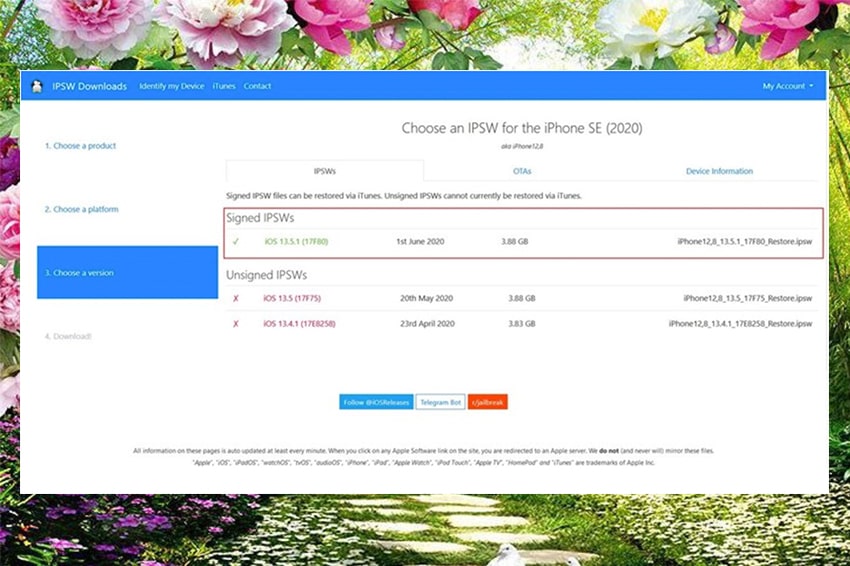The image size is (850, 566).
Task: Click the Follow @iOSReleases button
Action: [376, 402]
